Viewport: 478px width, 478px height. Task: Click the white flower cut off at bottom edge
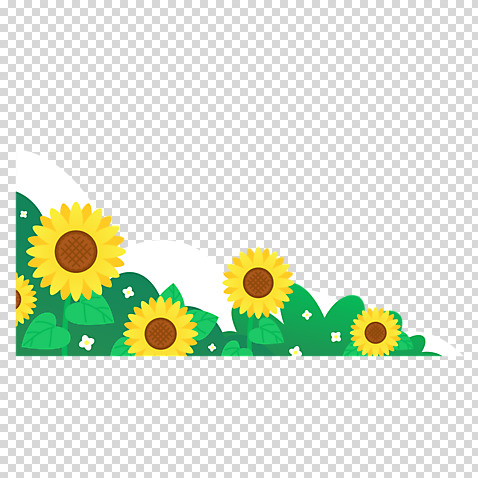(x=295, y=351)
